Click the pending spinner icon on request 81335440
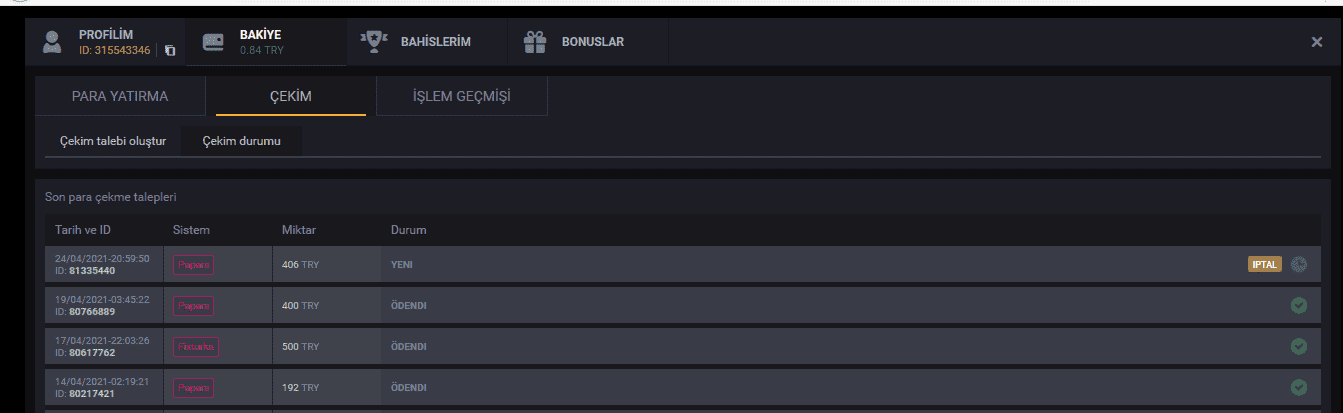1343x413 pixels. click(1299, 265)
